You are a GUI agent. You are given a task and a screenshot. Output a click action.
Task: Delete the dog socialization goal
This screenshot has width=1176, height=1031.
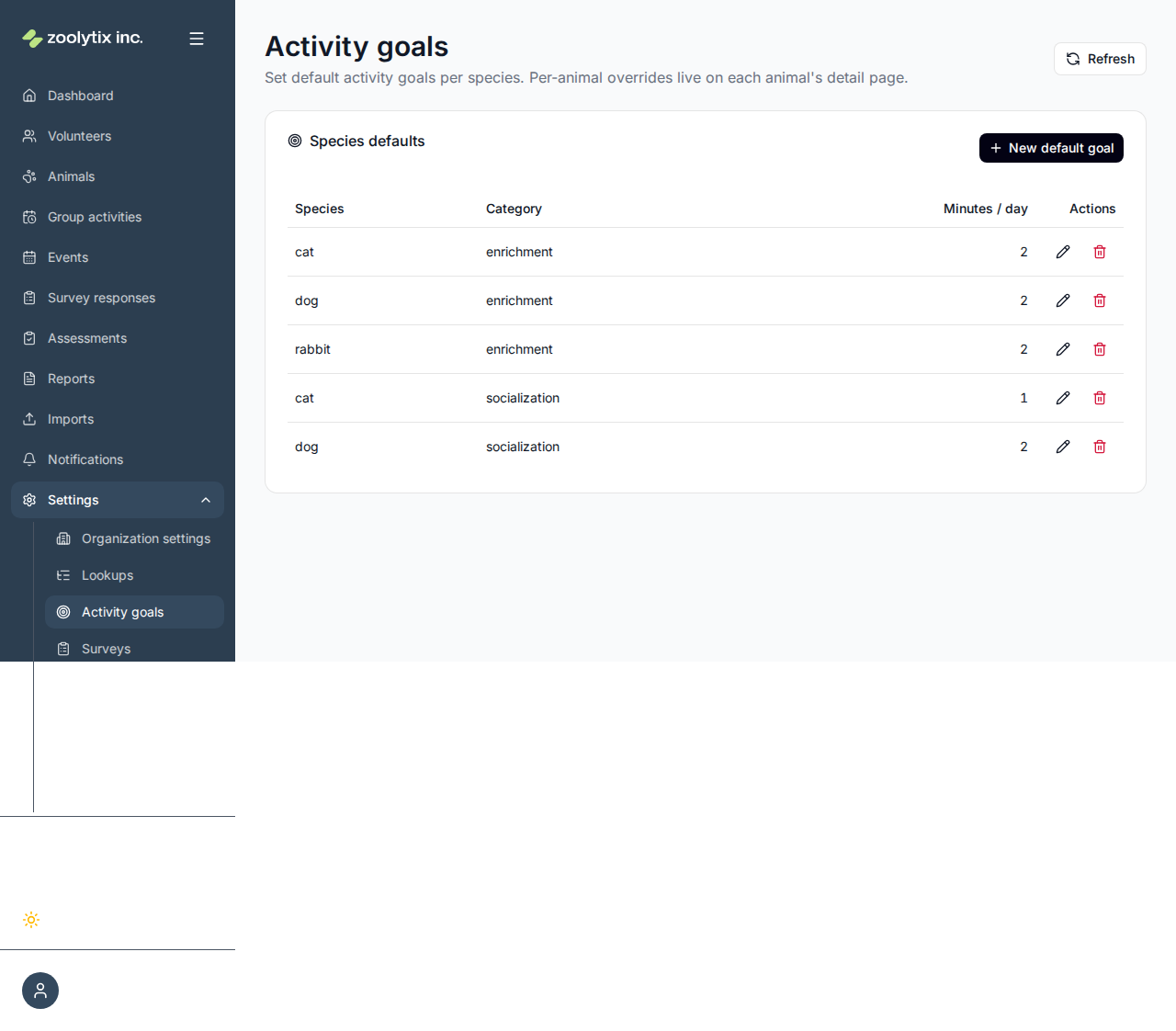[x=1100, y=447]
